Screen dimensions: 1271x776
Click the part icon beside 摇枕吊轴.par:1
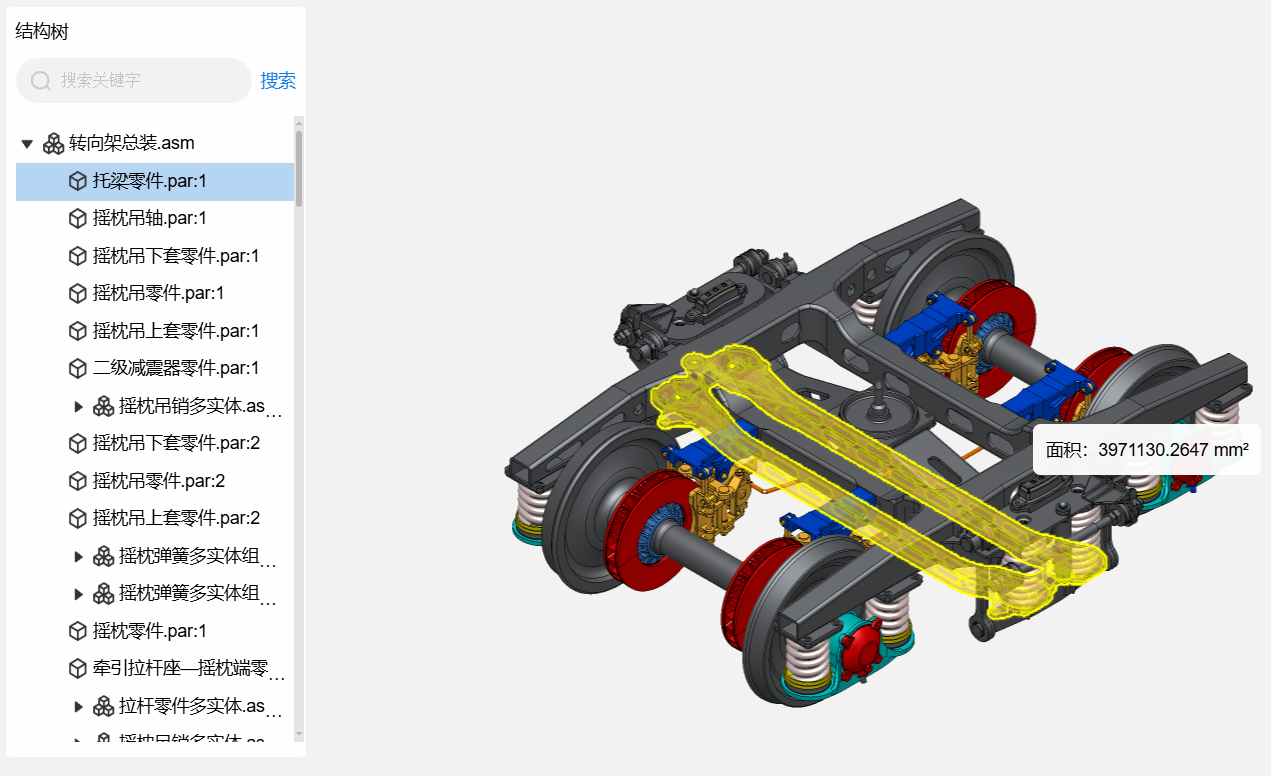(x=78, y=218)
